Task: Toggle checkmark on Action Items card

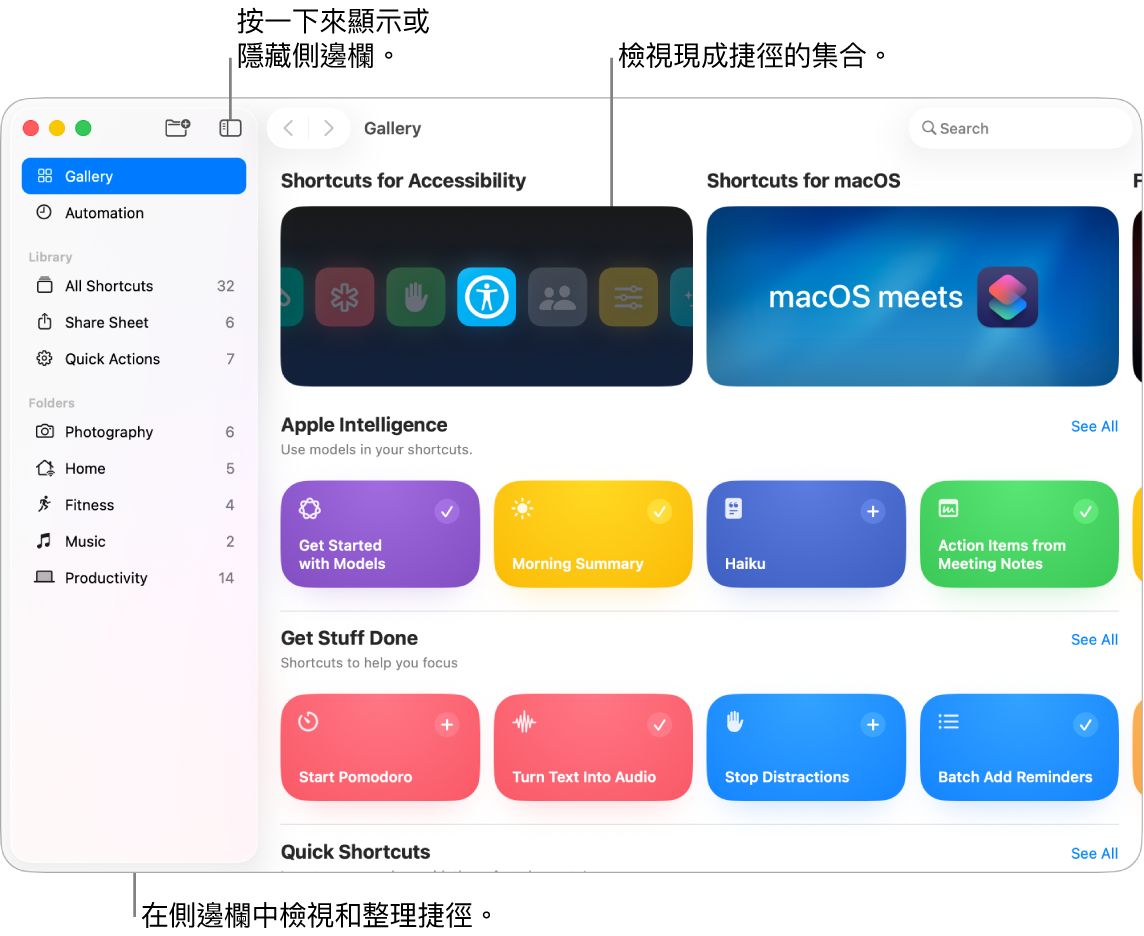Action: coord(1086,511)
